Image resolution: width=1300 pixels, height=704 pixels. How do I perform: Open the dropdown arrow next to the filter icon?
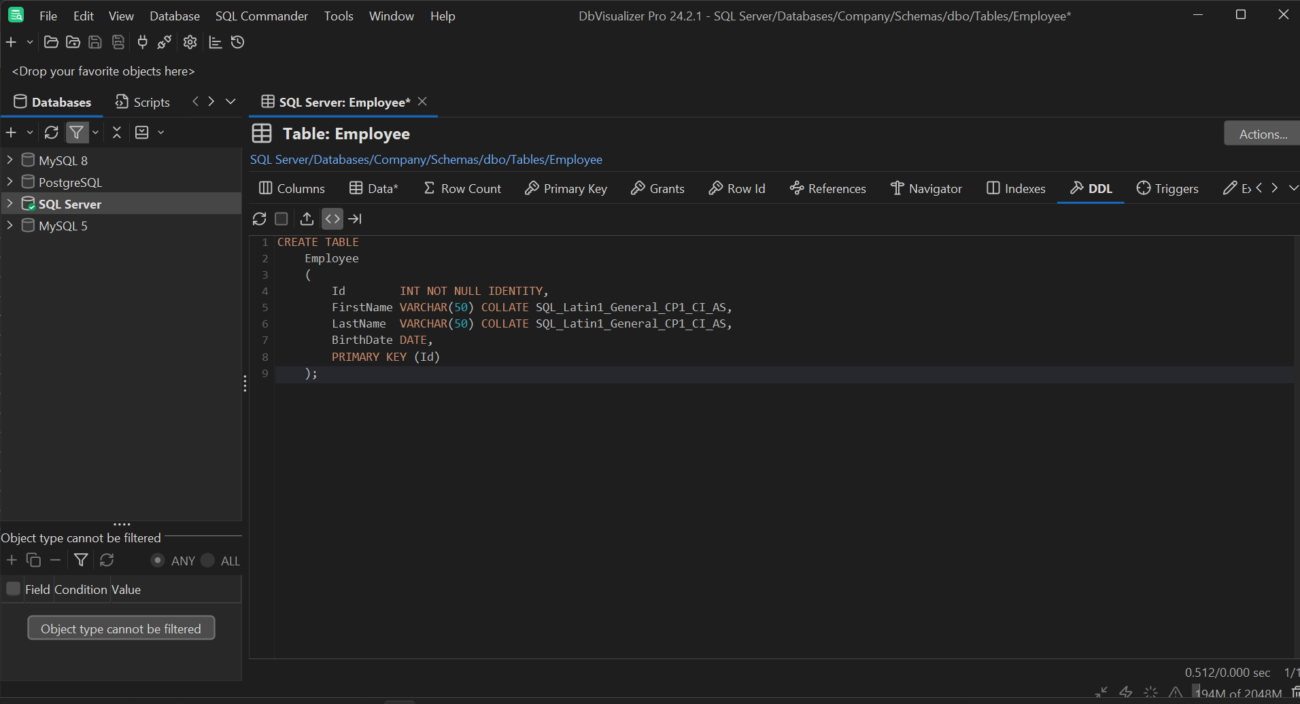94,131
